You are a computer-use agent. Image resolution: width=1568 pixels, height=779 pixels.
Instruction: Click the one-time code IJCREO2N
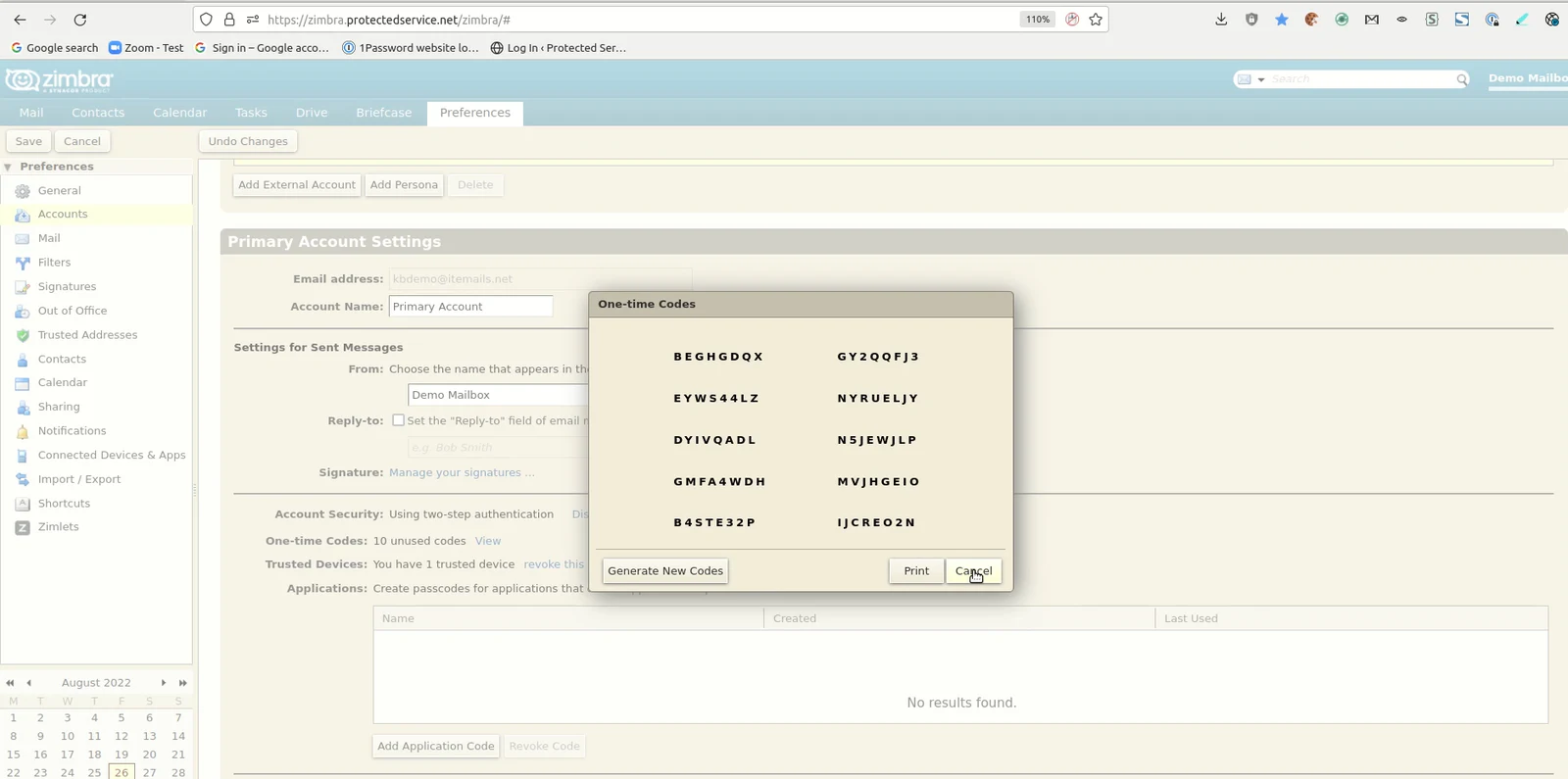click(x=876, y=523)
